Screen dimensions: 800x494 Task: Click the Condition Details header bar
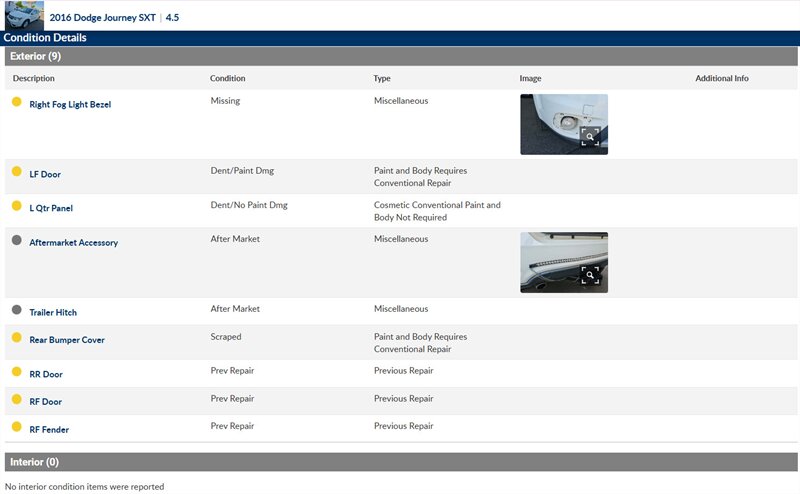click(x=400, y=38)
